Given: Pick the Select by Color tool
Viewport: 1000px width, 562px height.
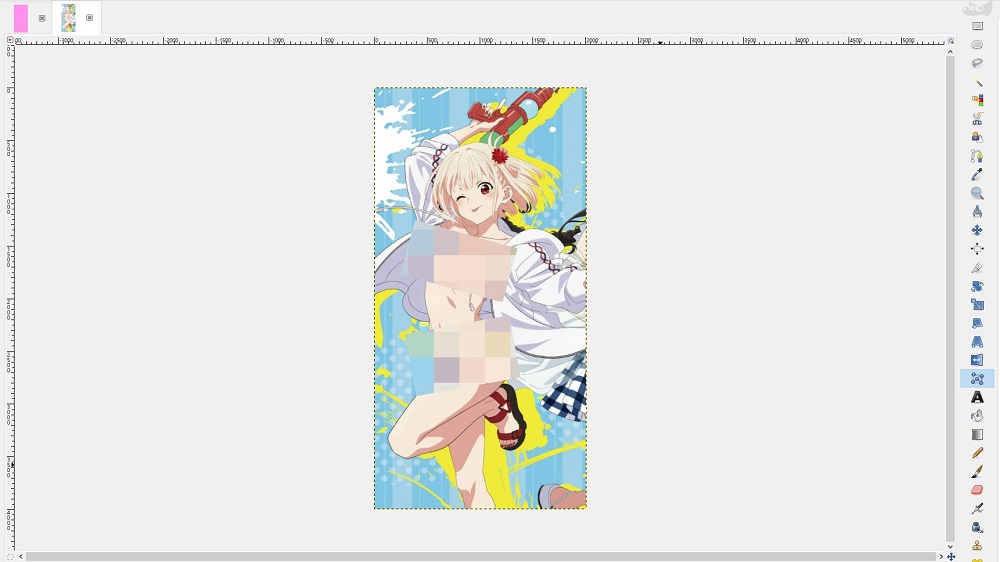Looking at the screenshot, I should 977,100.
